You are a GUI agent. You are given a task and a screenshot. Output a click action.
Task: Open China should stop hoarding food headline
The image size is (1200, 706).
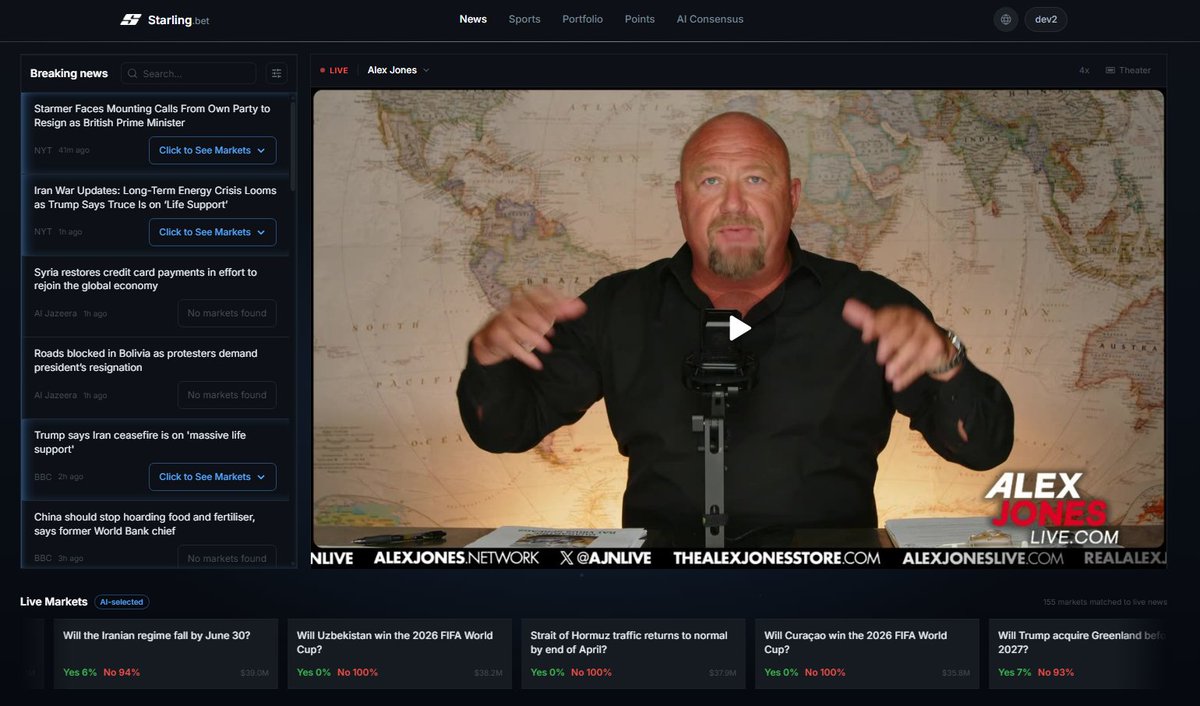pos(144,524)
